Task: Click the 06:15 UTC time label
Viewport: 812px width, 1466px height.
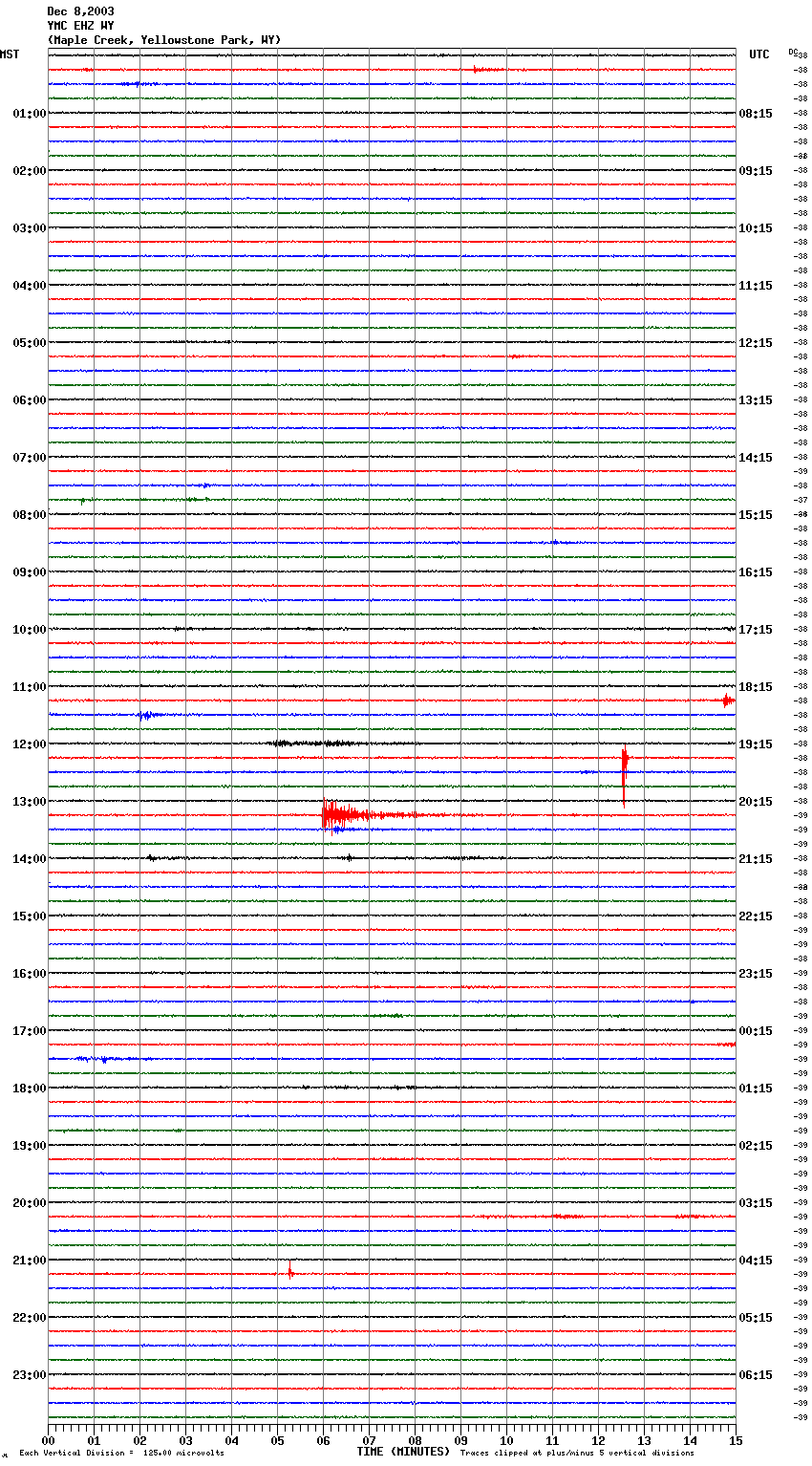Action: tap(756, 1375)
